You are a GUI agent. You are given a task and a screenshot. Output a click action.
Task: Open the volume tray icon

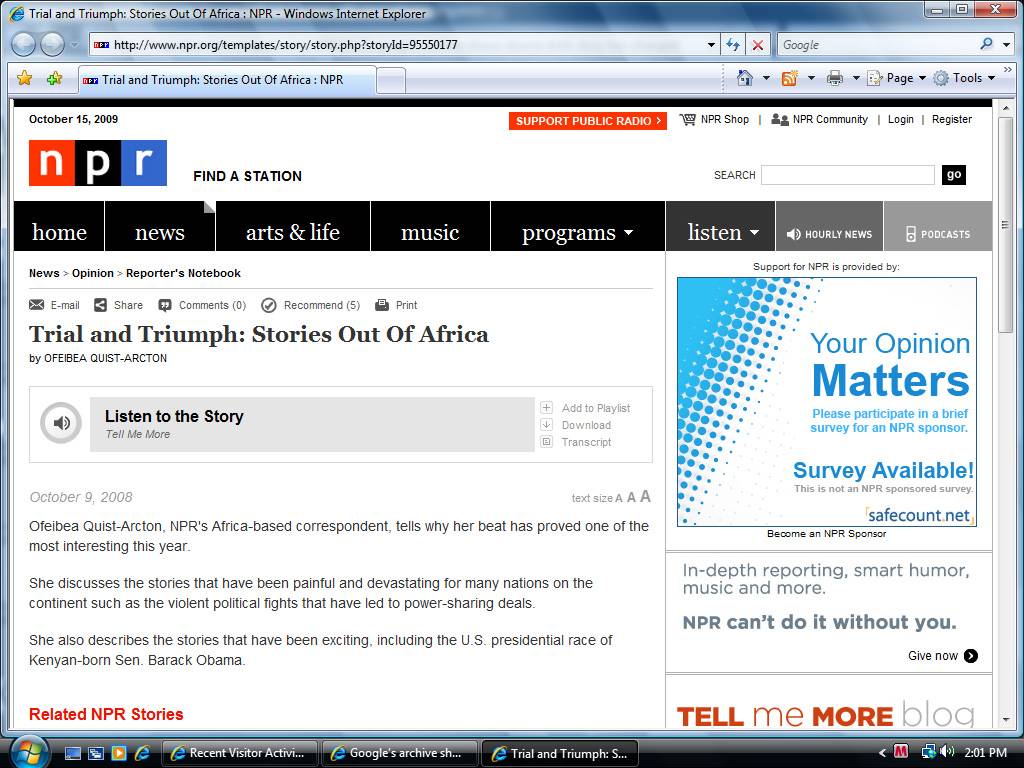click(x=948, y=752)
